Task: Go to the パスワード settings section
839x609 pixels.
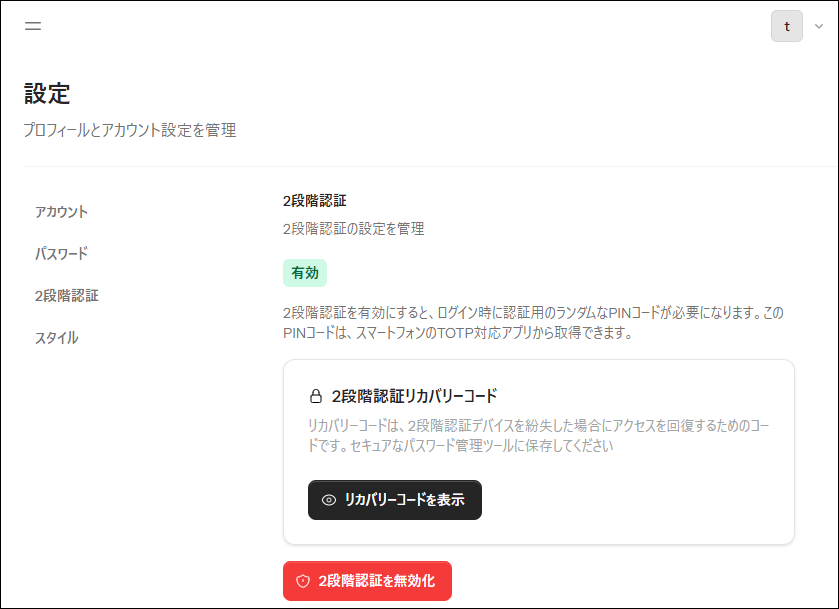Action: tap(62, 254)
